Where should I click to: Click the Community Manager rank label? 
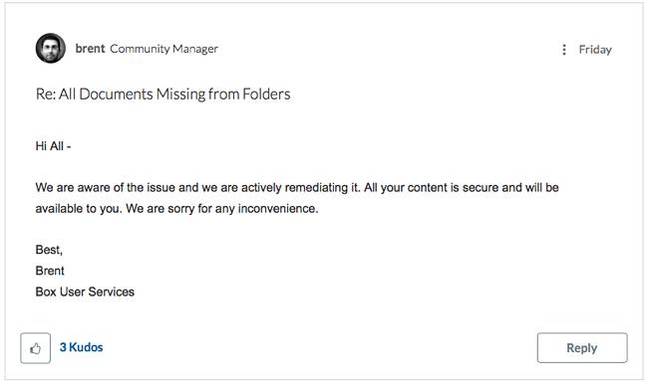pyautogui.click(x=164, y=49)
